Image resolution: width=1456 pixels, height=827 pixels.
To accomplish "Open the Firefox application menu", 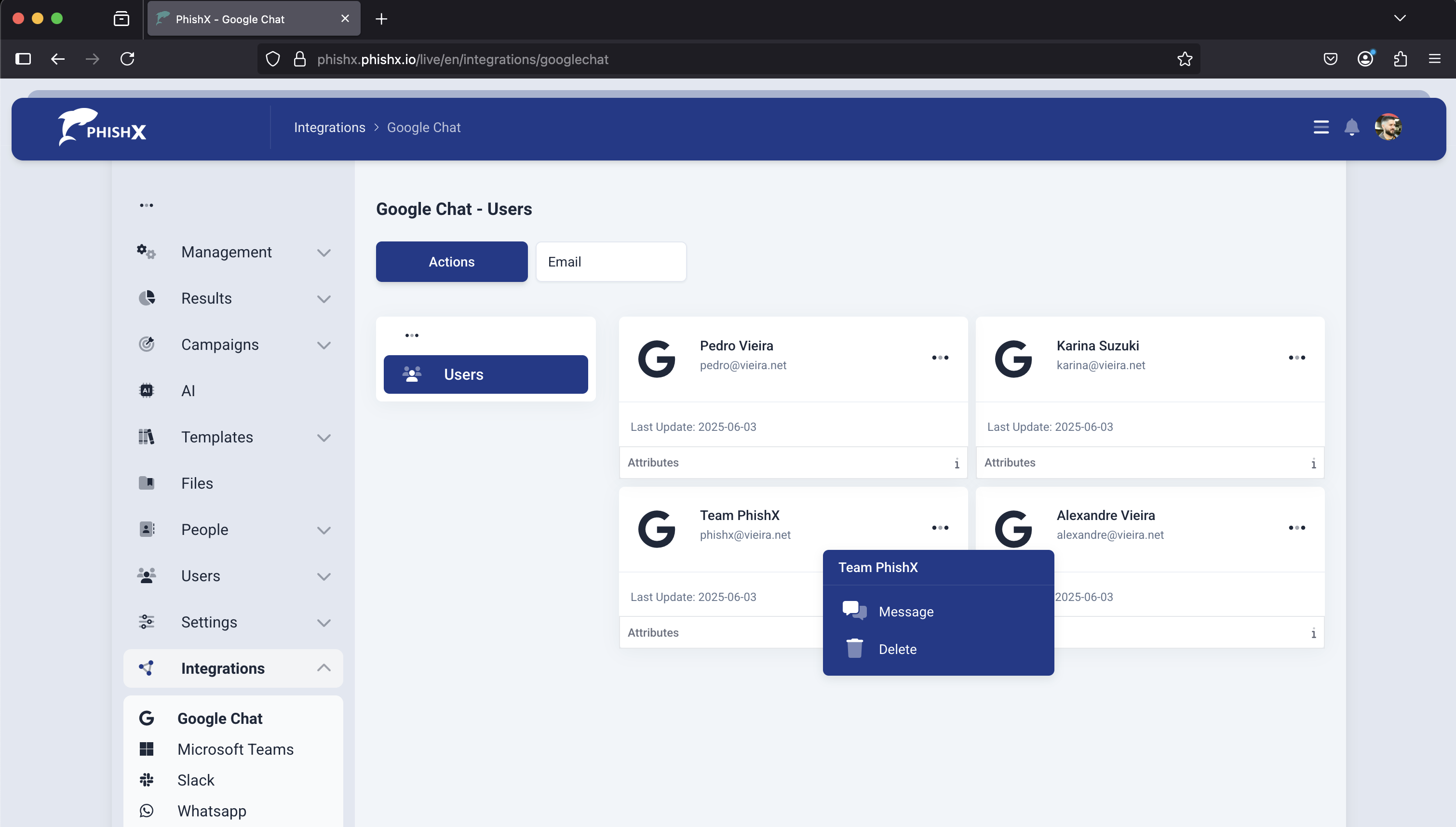I will coord(1434,59).
